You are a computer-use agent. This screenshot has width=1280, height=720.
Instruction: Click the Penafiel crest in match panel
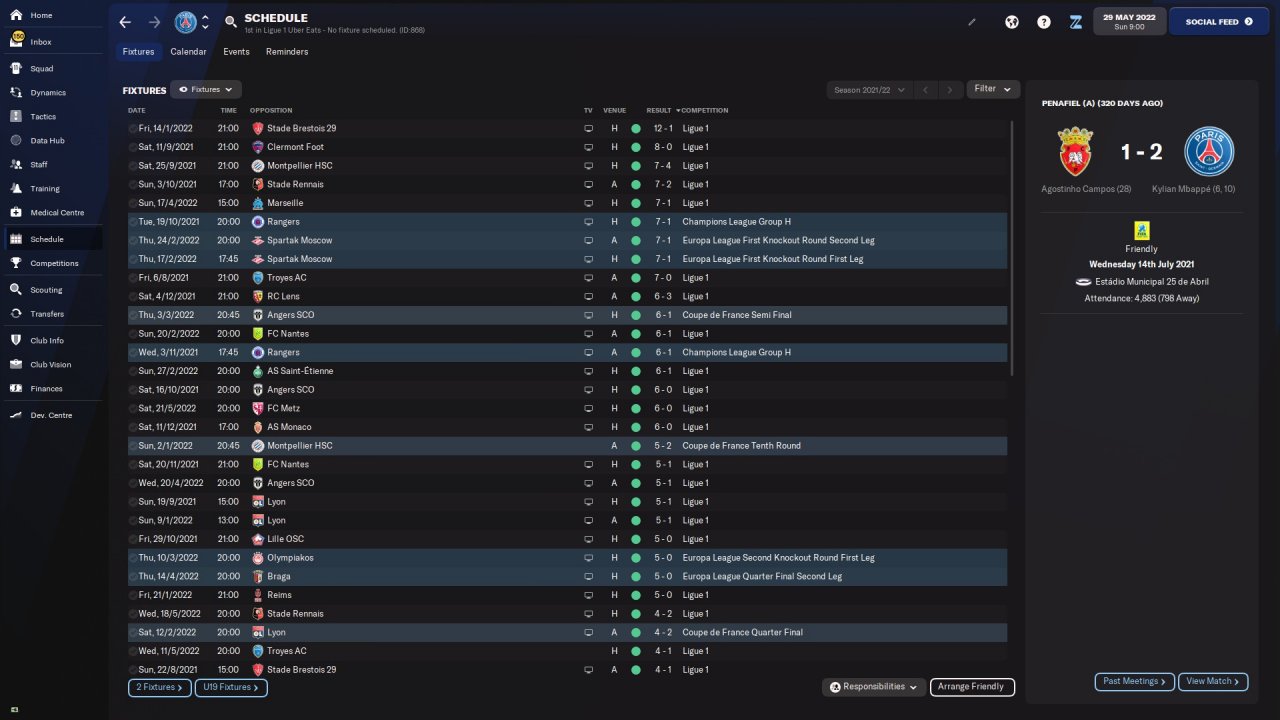pos(1074,152)
